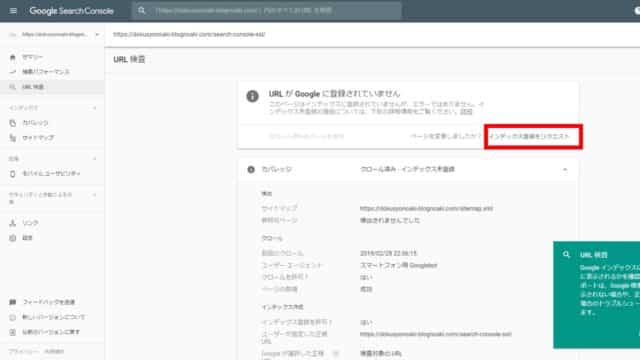Click the sitemap.xml URL value
This screenshot has width=640, height=360.
click(x=426, y=209)
